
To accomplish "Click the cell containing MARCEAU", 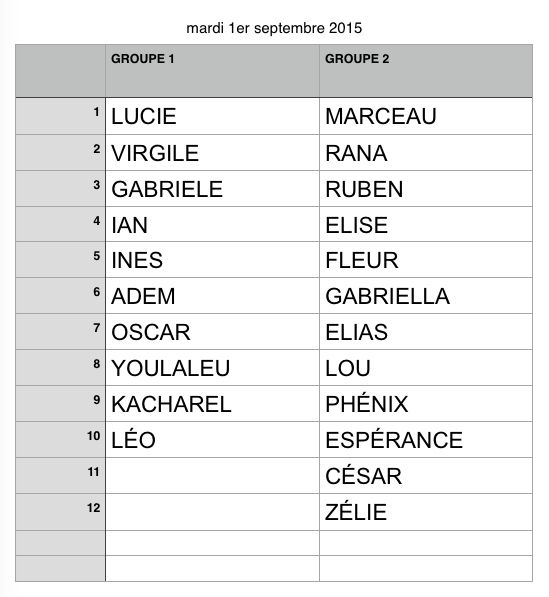I will pyautogui.click(x=426, y=116).
